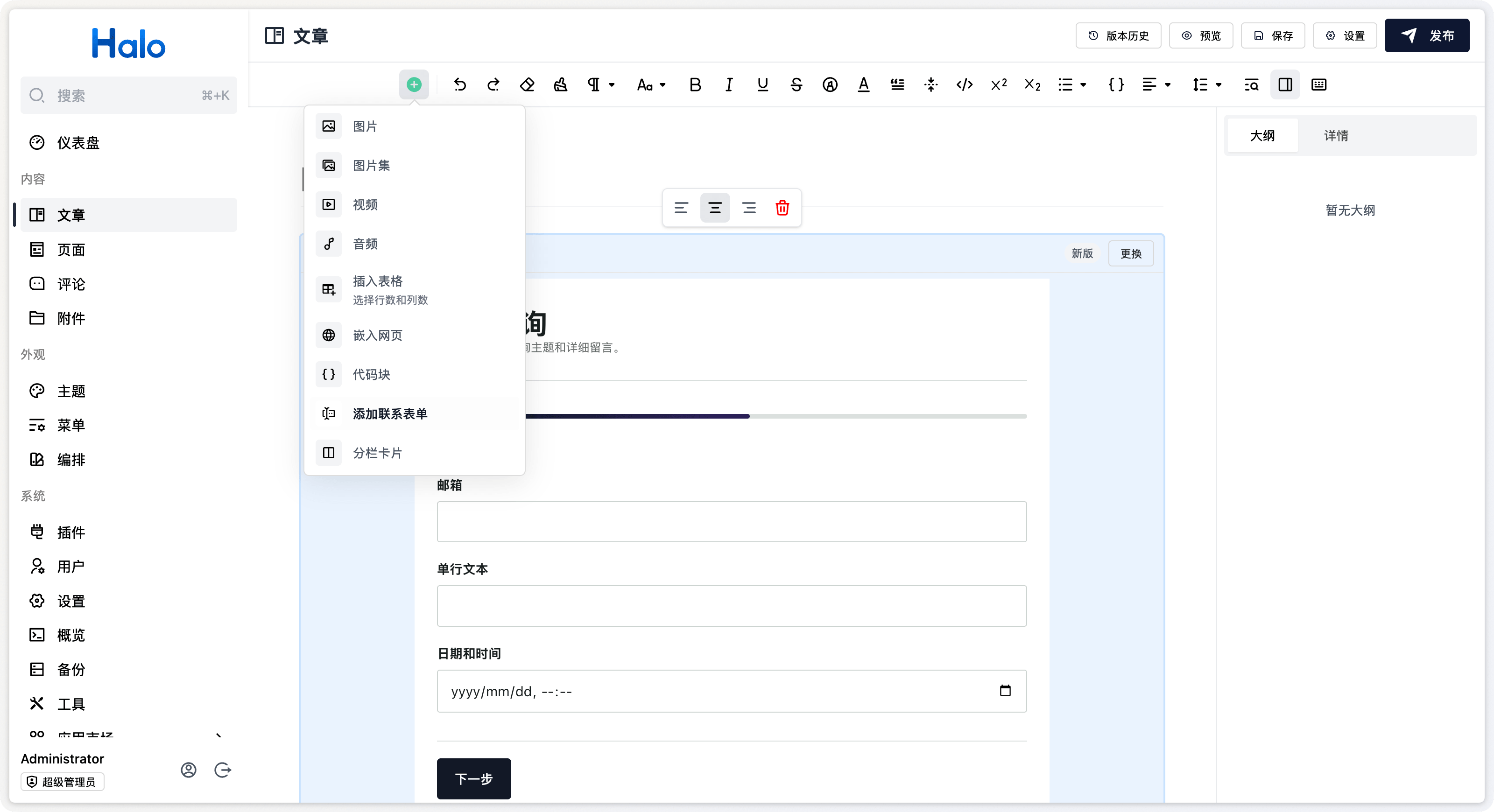The height and width of the screenshot is (812, 1494).
Task: Toggle blockquote formatting
Action: click(896, 84)
